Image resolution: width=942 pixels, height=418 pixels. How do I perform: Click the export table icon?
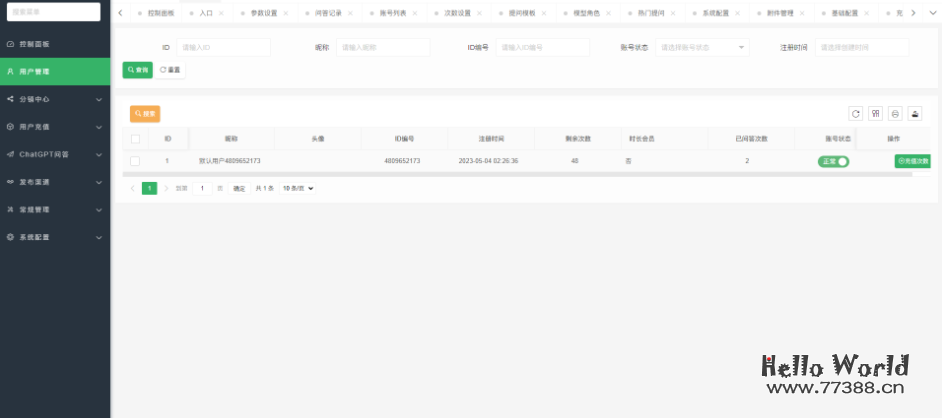coord(915,114)
